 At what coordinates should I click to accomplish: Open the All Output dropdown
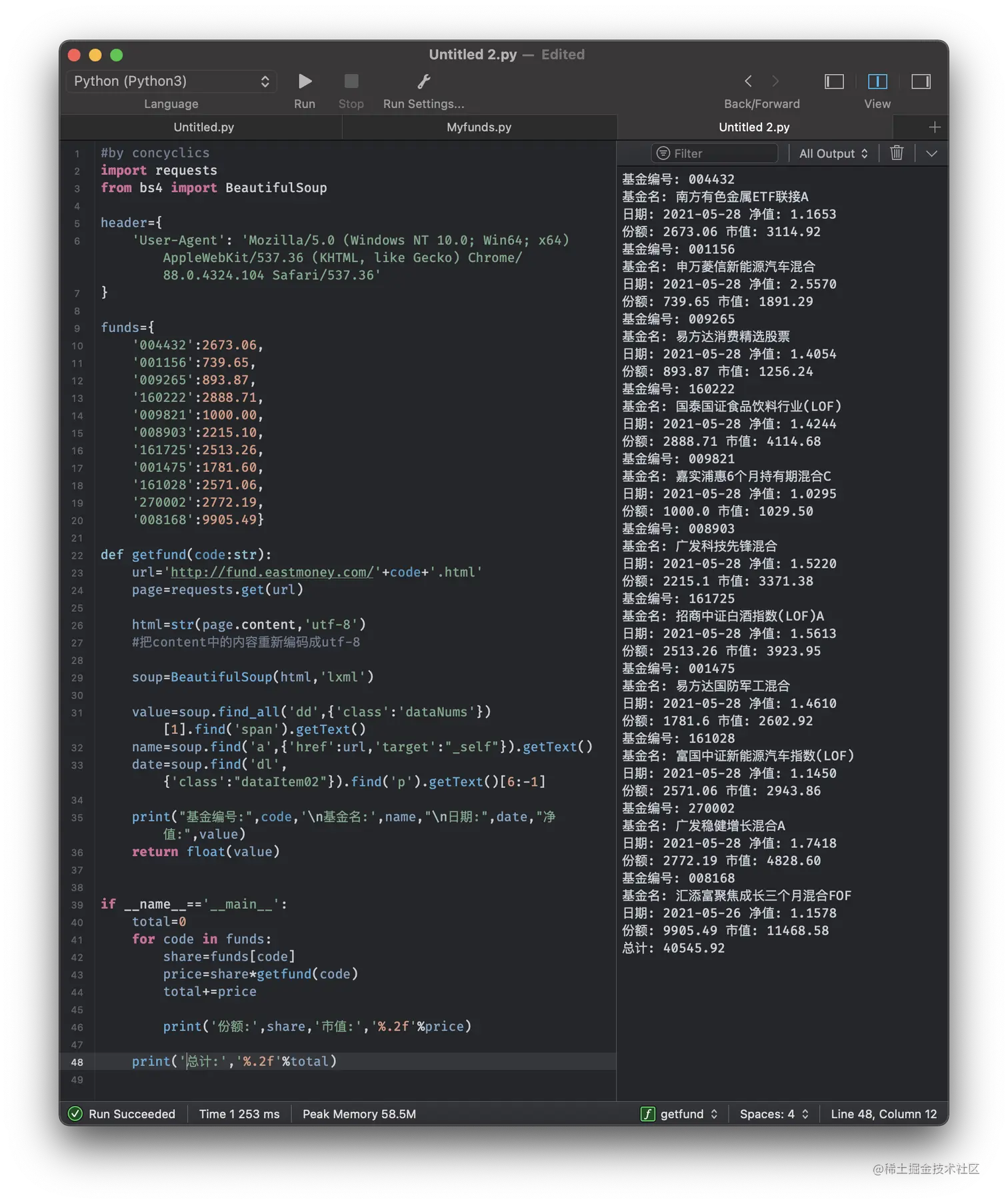pyautogui.click(x=833, y=153)
